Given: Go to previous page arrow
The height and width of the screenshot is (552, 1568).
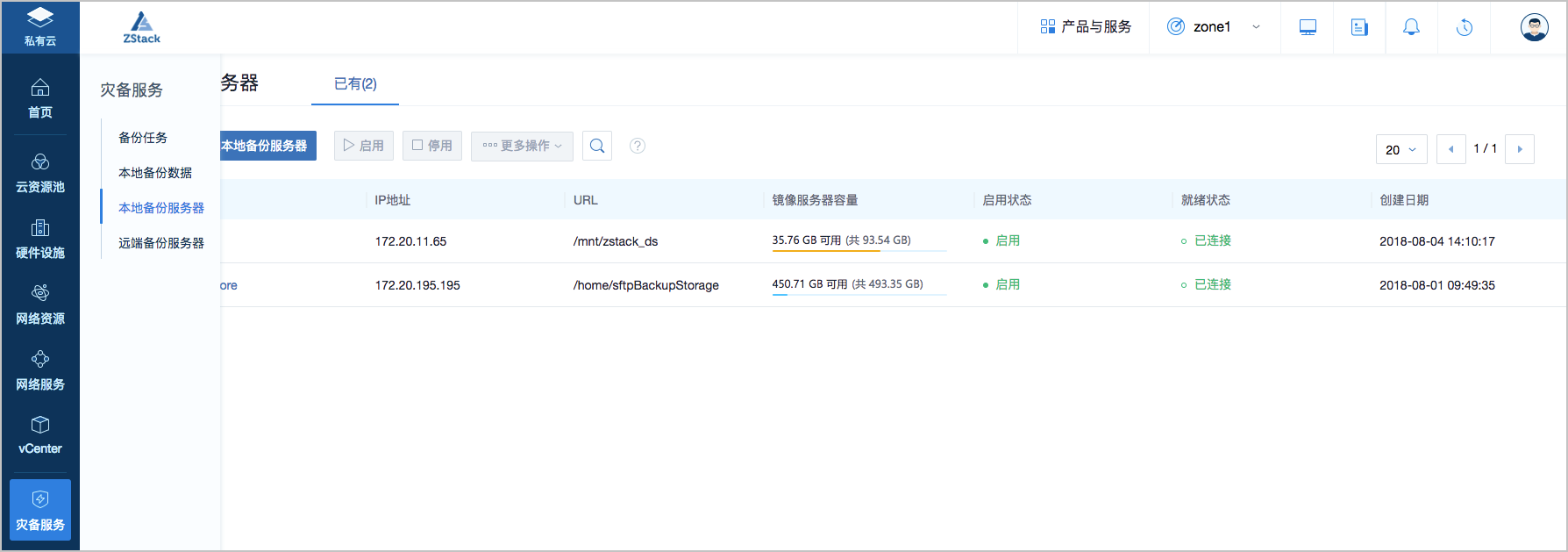Looking at the screenshot, I should 1450,149.
